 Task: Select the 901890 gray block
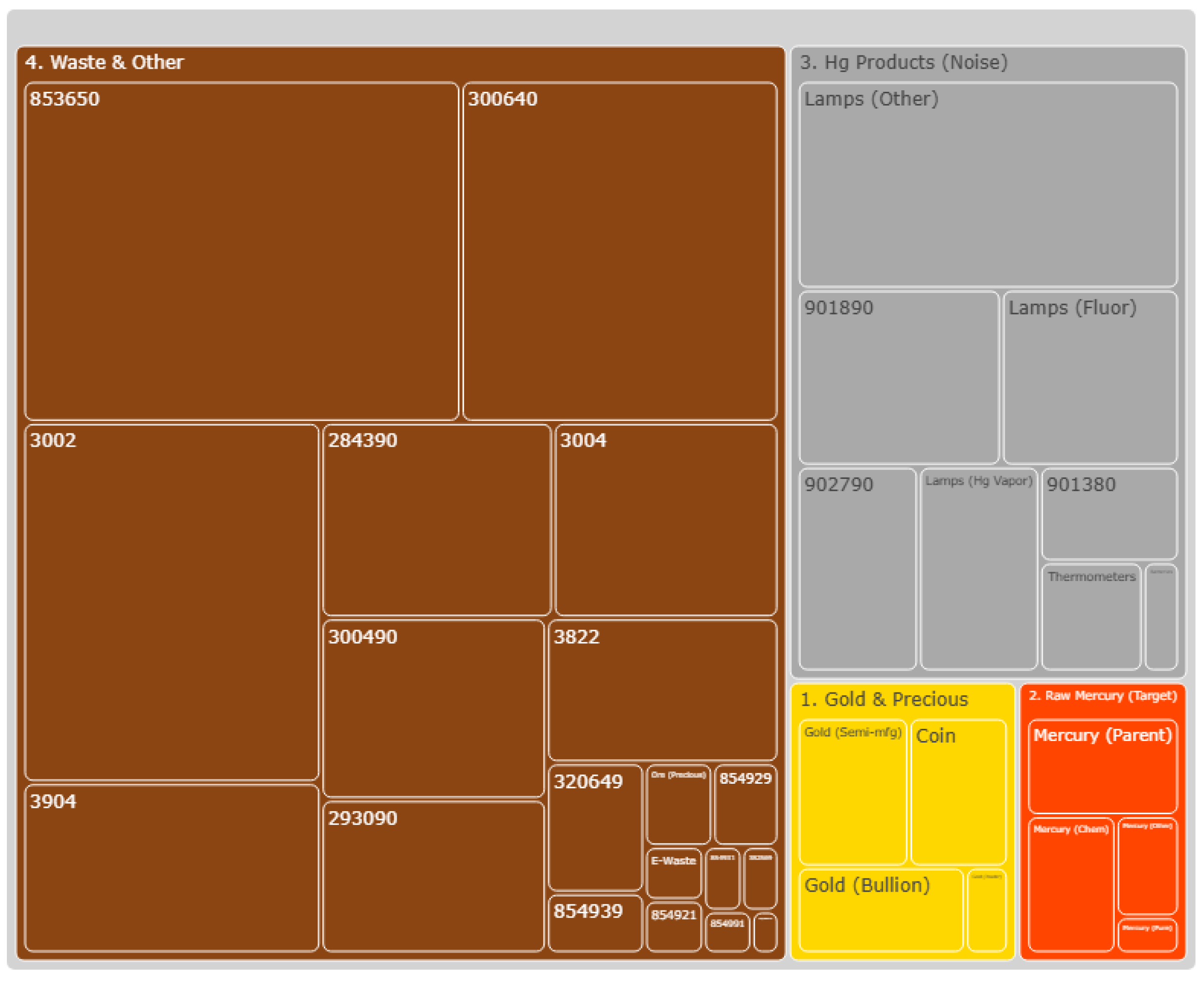899,378
